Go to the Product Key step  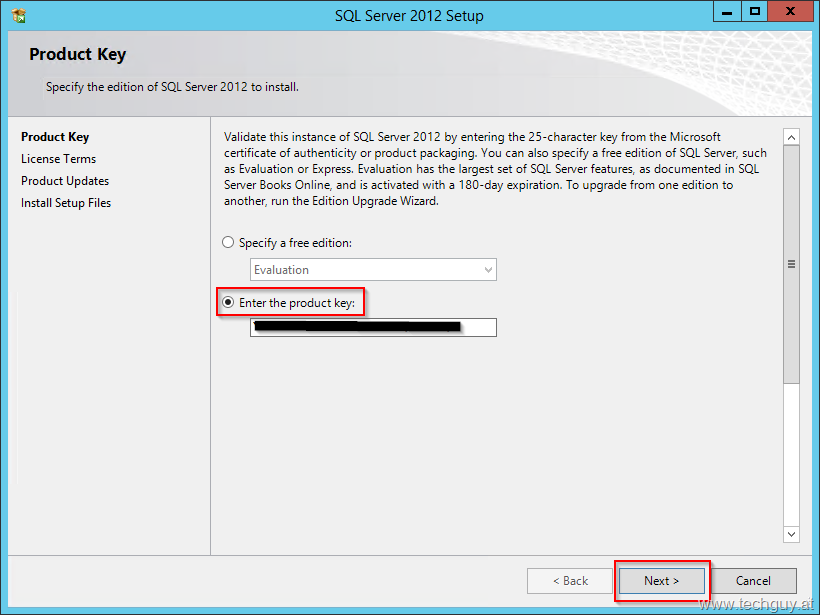coord(55,137)
